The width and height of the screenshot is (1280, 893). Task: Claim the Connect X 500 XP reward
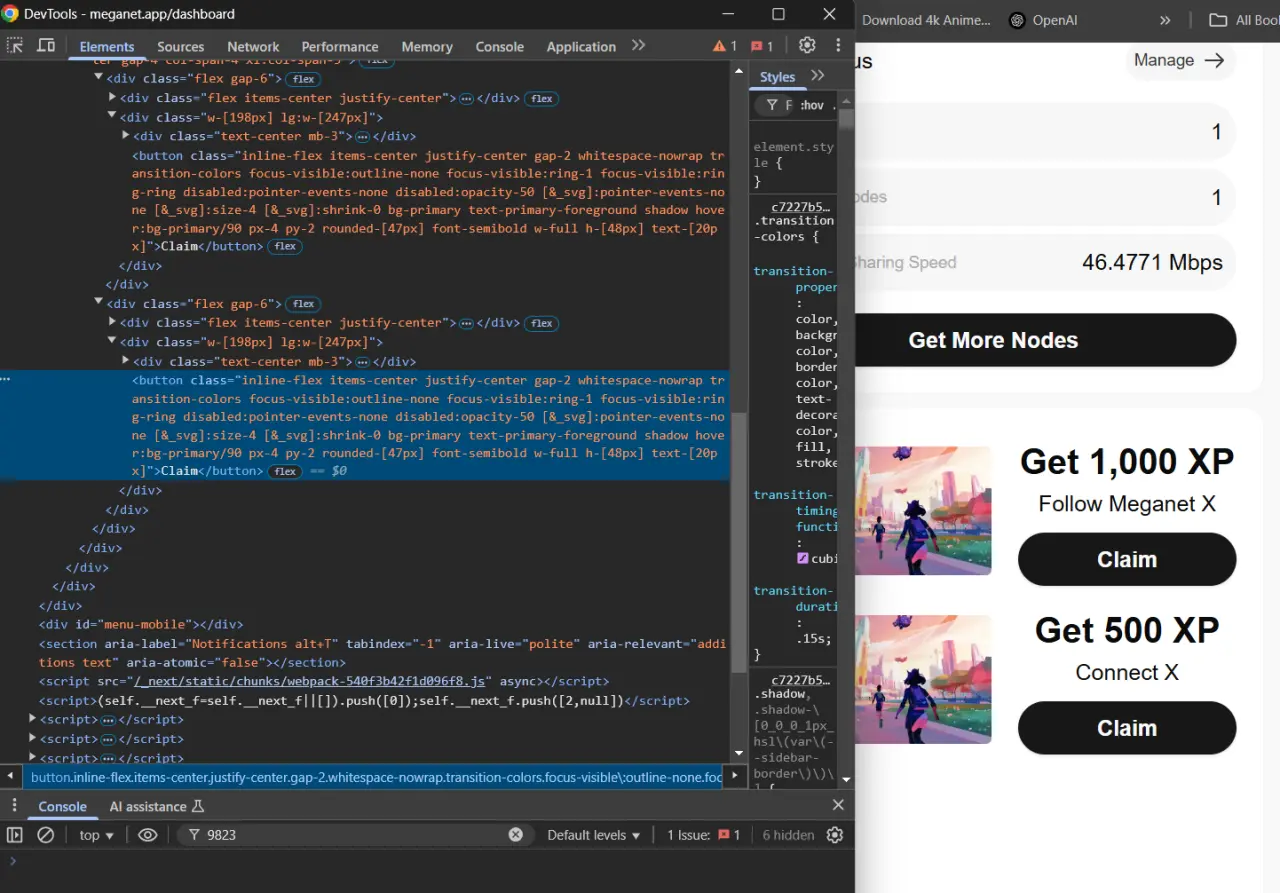(x=1127, y=728)
